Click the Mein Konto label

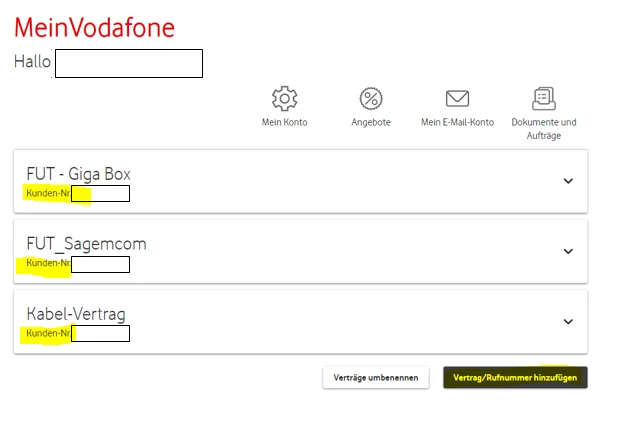(x=284, y=122)
